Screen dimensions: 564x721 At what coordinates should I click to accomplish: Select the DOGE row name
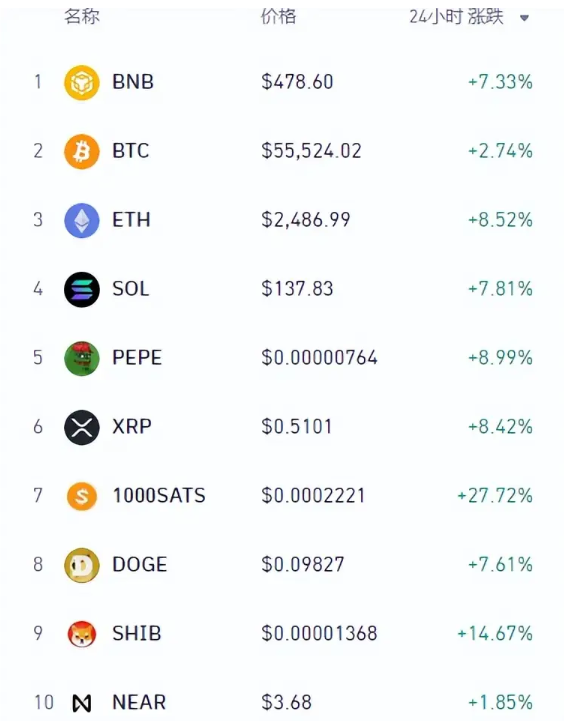(140, 565)
